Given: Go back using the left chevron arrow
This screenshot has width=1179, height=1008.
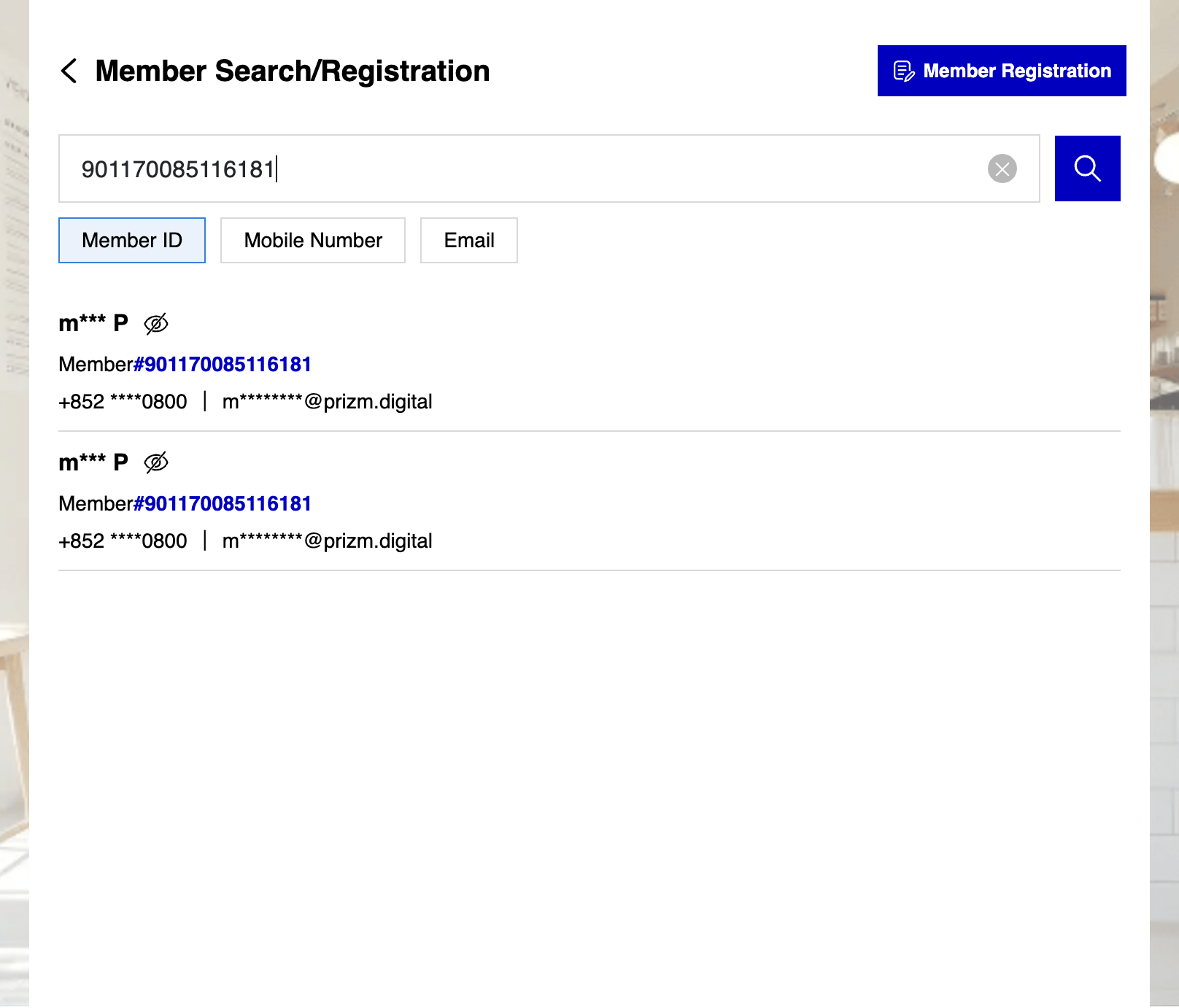Looking at the screenshot, I should [69, 71].
